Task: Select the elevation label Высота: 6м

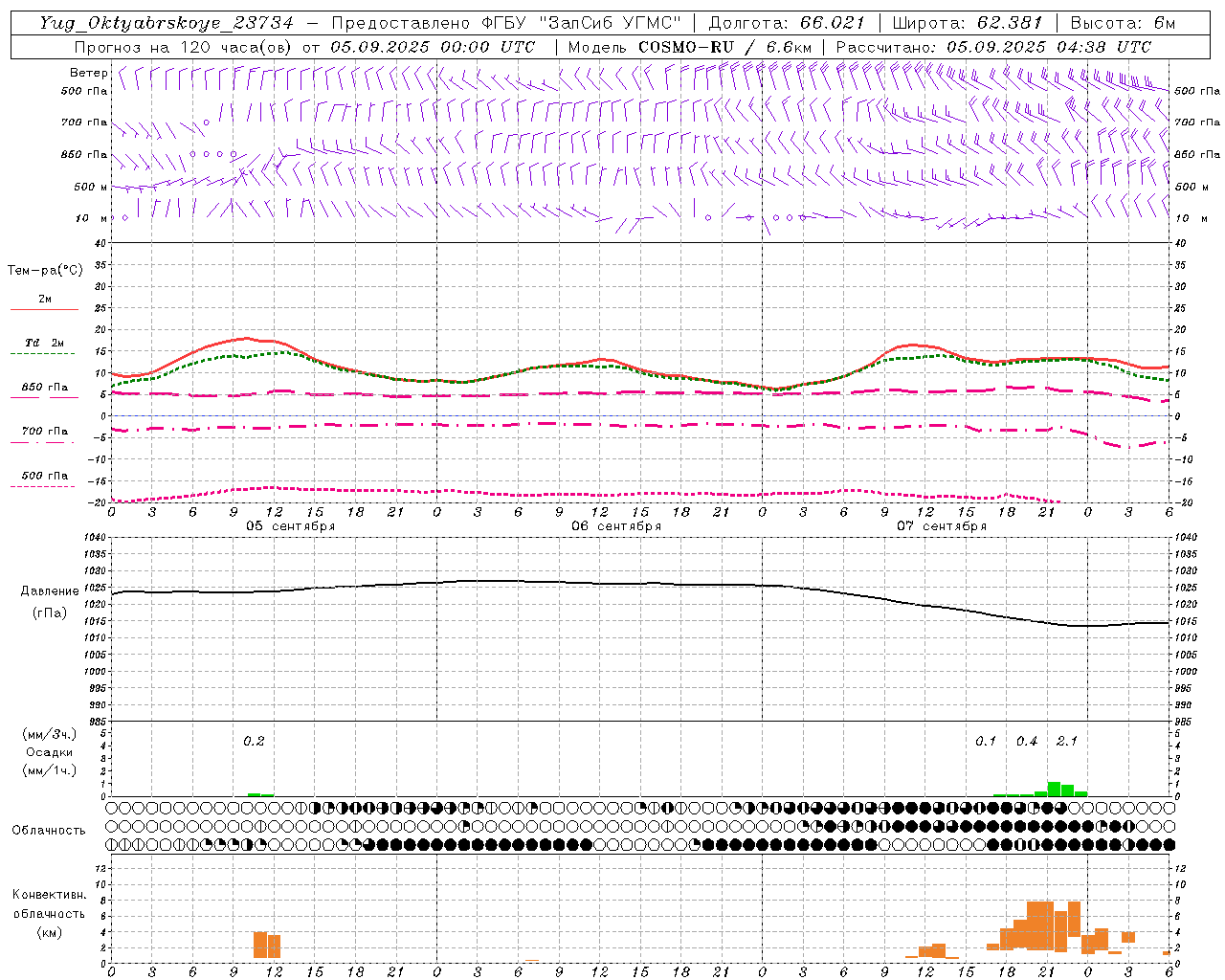Action: (1123, 23)
